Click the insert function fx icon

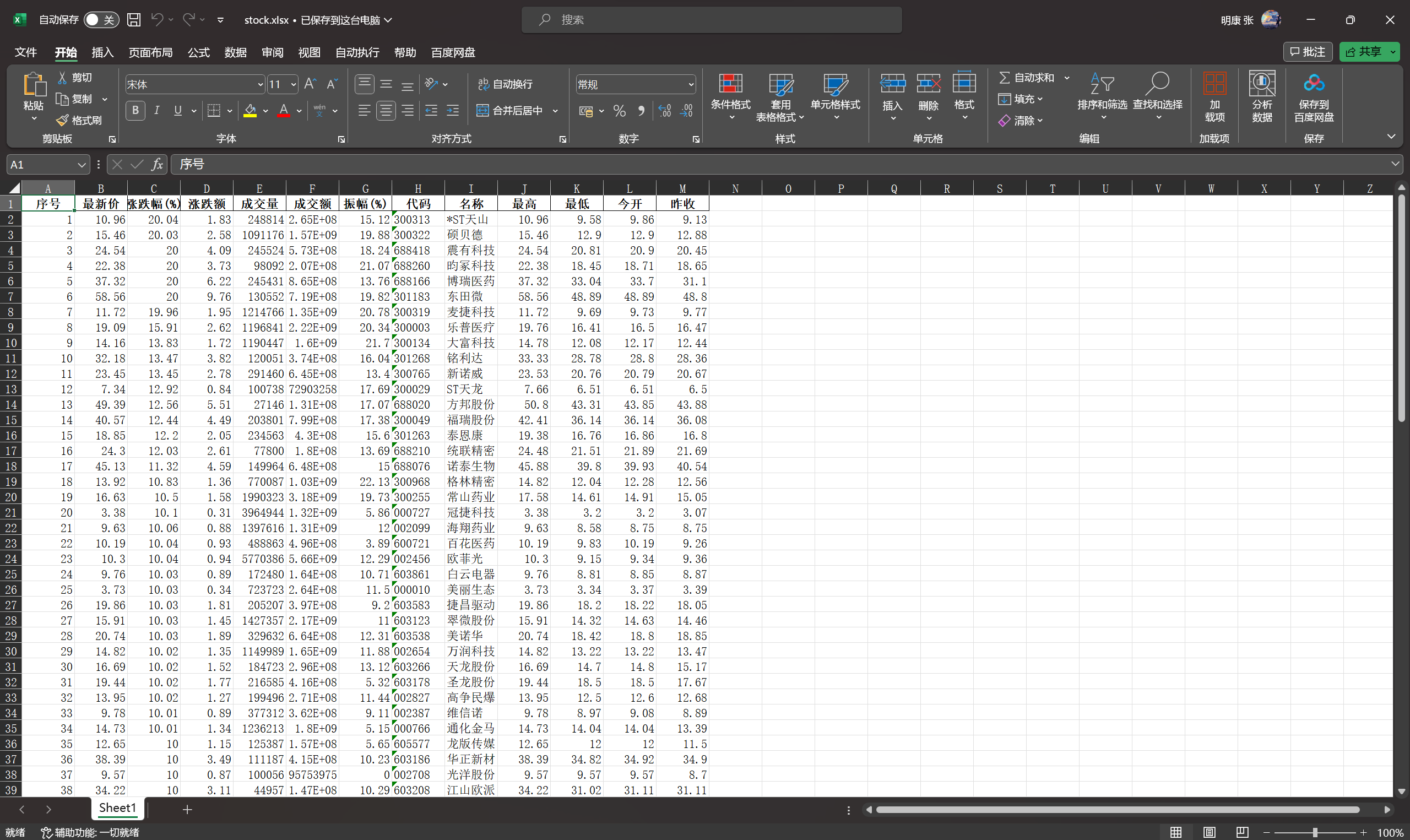click(x=157, y=164)
